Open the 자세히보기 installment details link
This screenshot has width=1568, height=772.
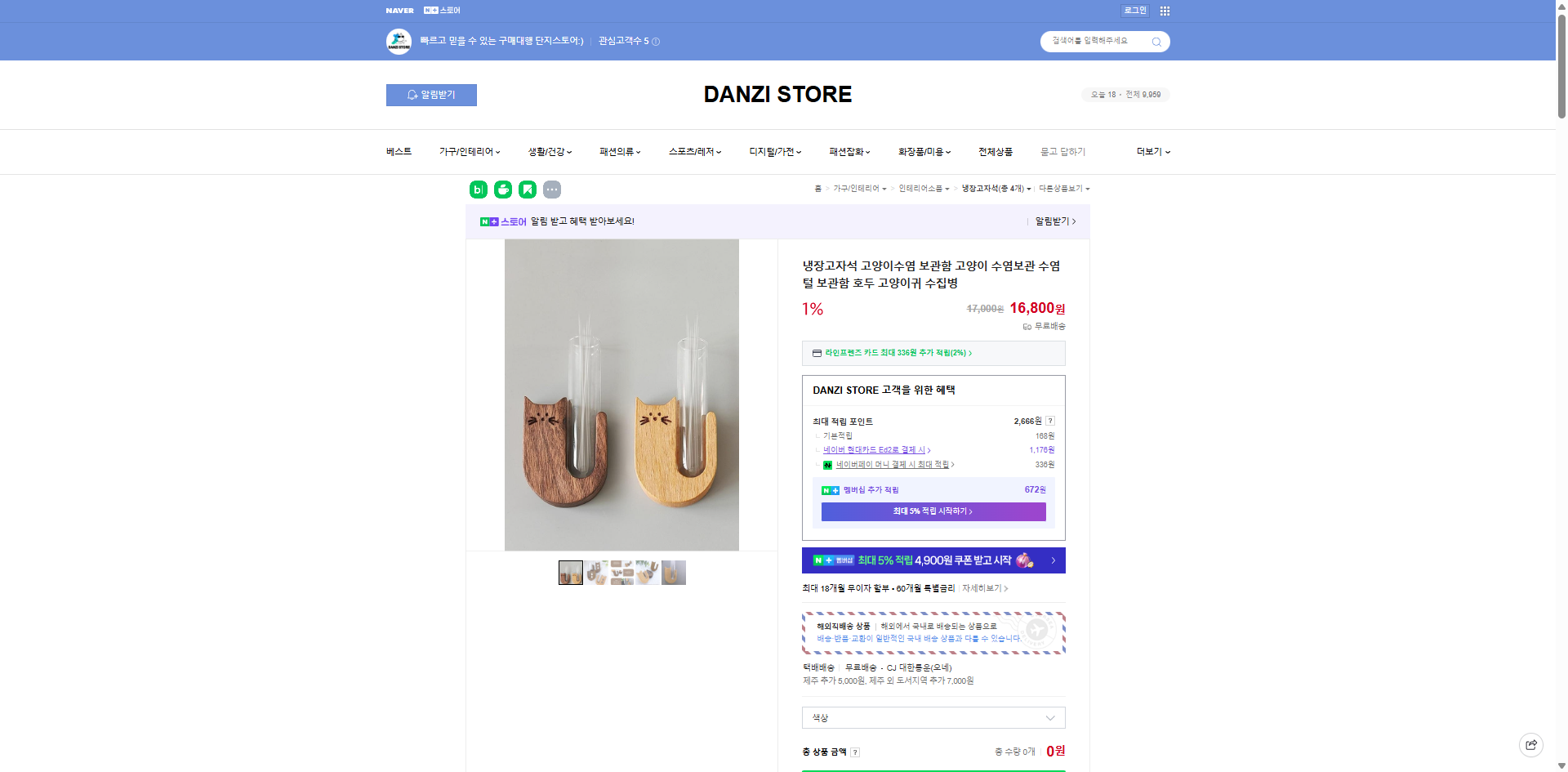(x=982, y=588)
